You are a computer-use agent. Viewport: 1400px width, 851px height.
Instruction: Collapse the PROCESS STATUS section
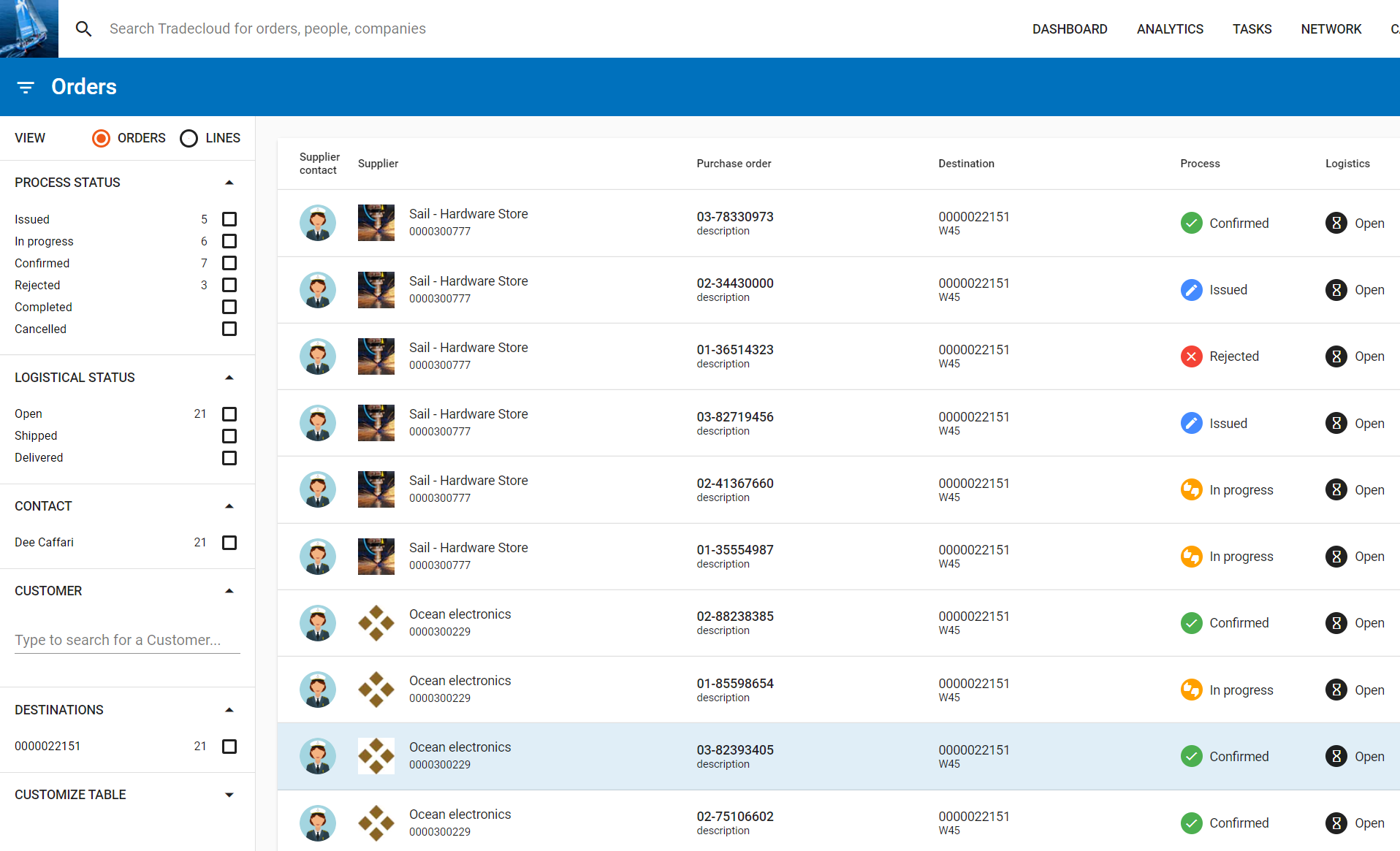coord(229,183)
